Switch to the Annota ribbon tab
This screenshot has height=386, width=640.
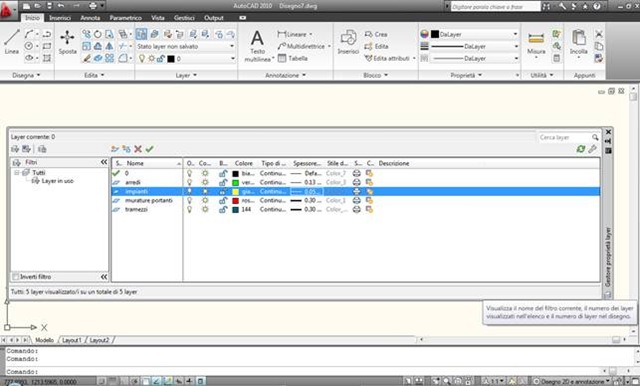(x=90, y=18)
